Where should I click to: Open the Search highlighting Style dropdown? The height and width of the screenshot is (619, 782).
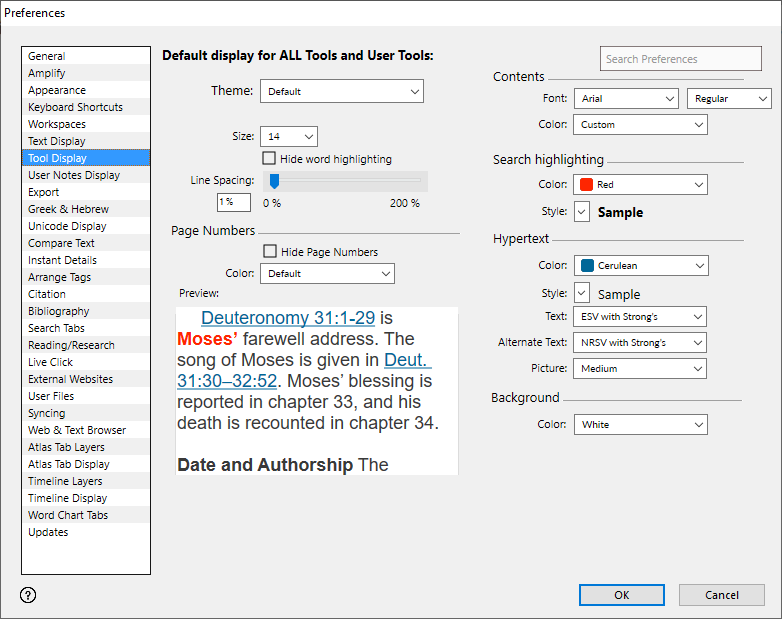click(x=583, y=212)
